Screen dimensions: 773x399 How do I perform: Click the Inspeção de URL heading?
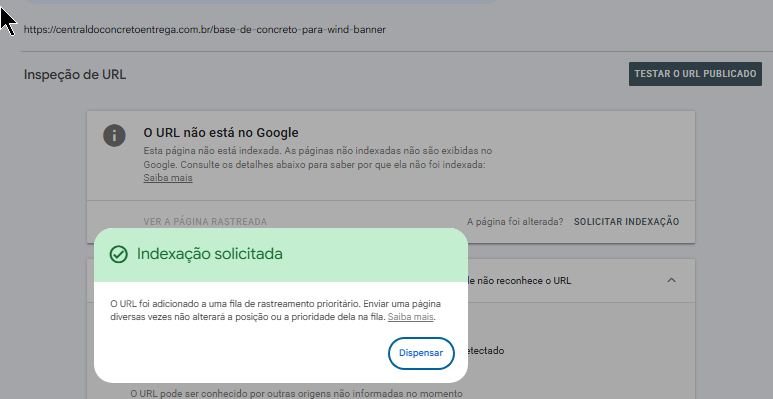click(x=75, y=75)
